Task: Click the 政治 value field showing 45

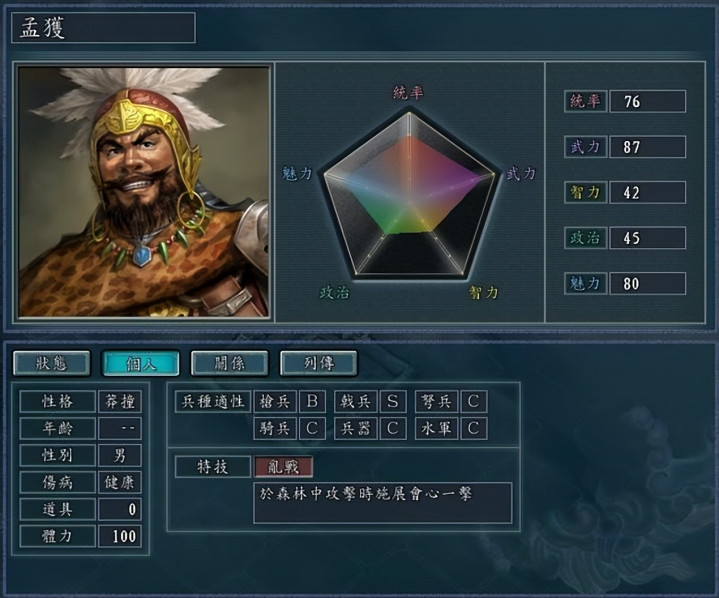Action: pos(648,238)
